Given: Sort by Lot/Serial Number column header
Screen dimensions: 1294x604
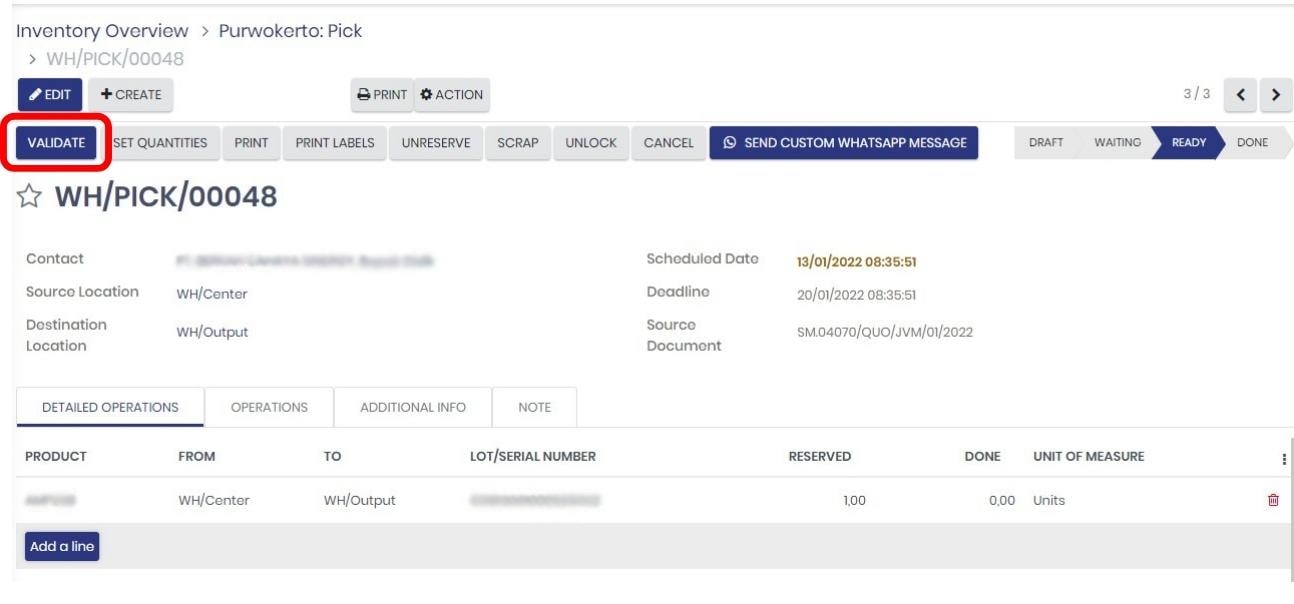Looking at the screenshot, I should pos(533,456).
